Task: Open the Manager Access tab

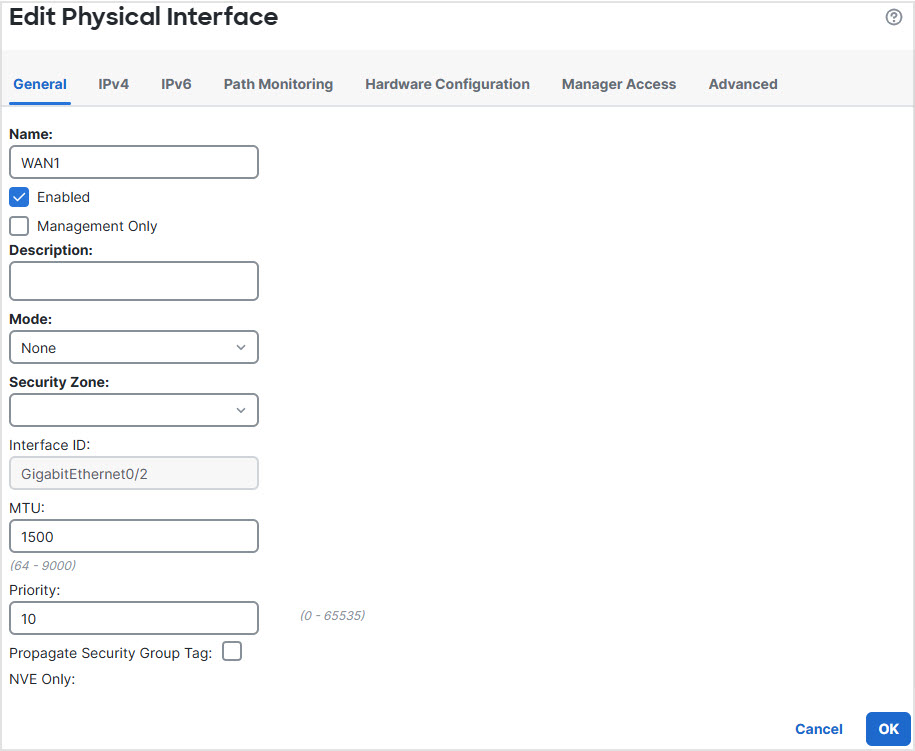Action: click(x=618, y=84)
